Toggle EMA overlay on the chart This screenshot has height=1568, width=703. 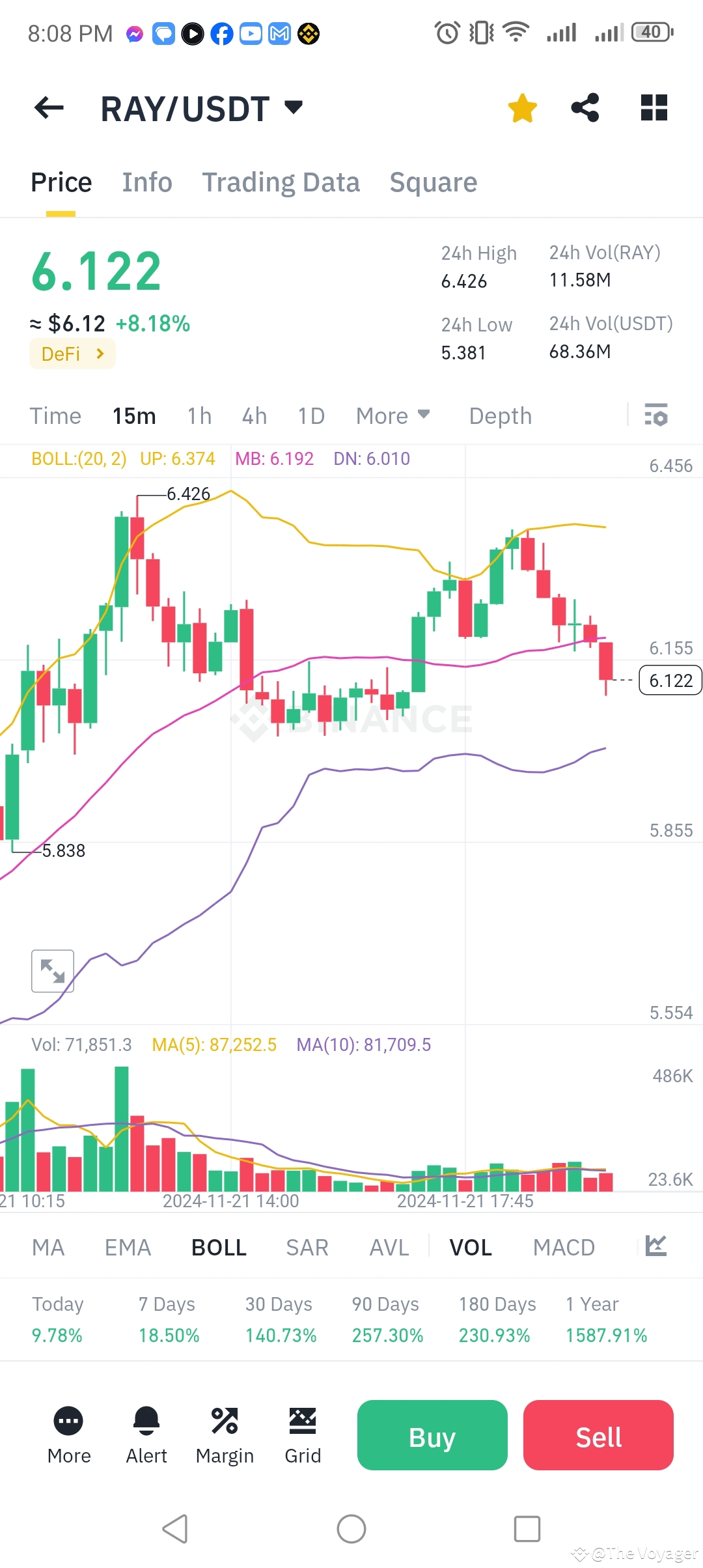tap(127, 1246)
